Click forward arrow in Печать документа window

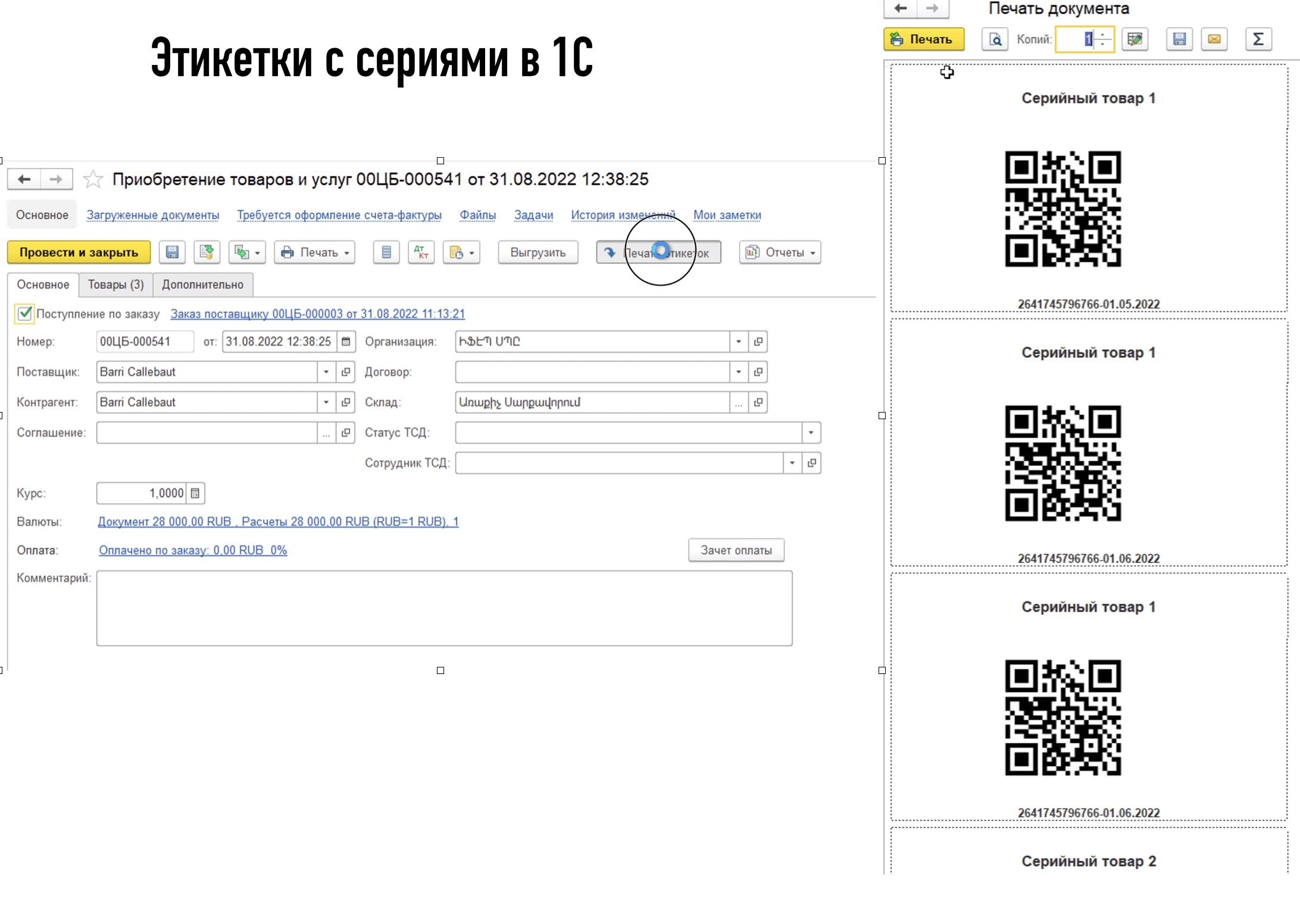coord(933,8)
